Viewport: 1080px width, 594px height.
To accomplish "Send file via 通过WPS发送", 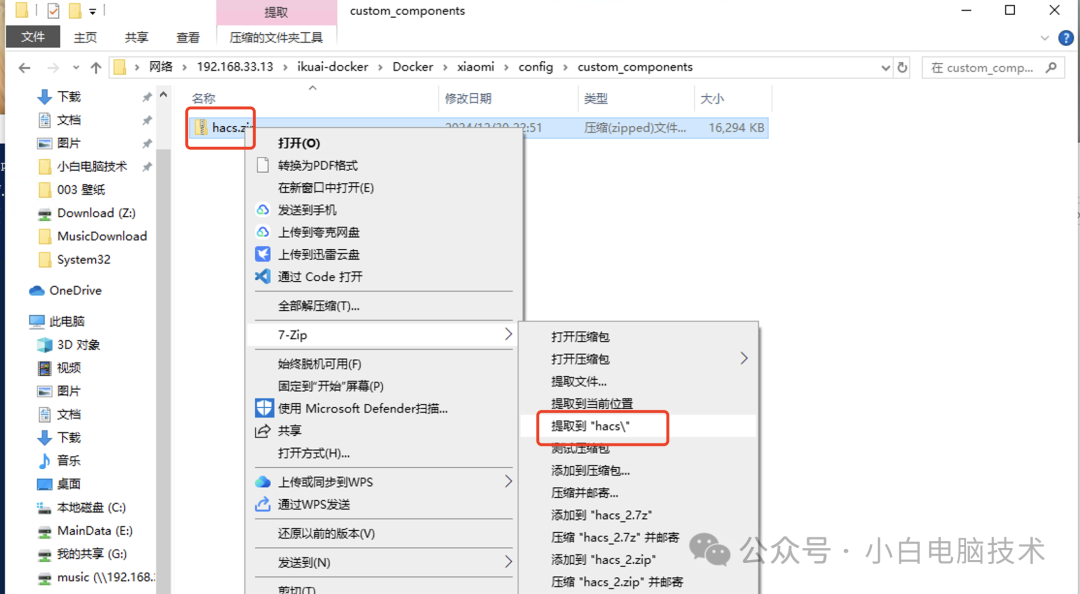I will 318,504.
